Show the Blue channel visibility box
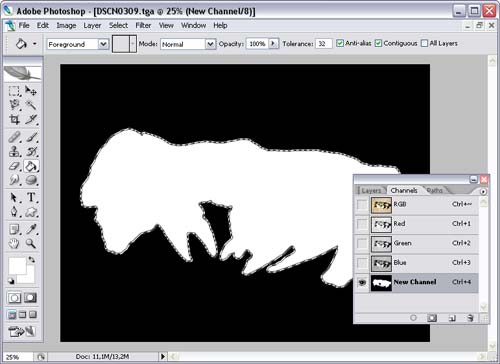The width and height of the screenshot is (500, 364). [x=362, y=263]
